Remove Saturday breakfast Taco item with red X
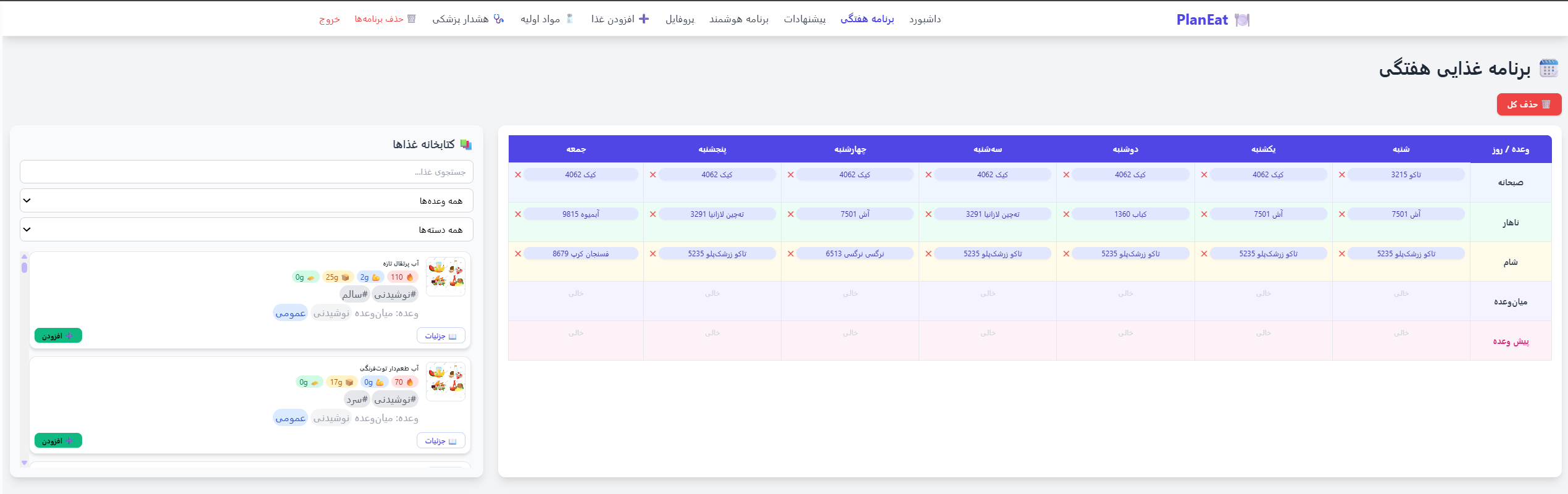The image size is (1568, 494). point(1341,175)
